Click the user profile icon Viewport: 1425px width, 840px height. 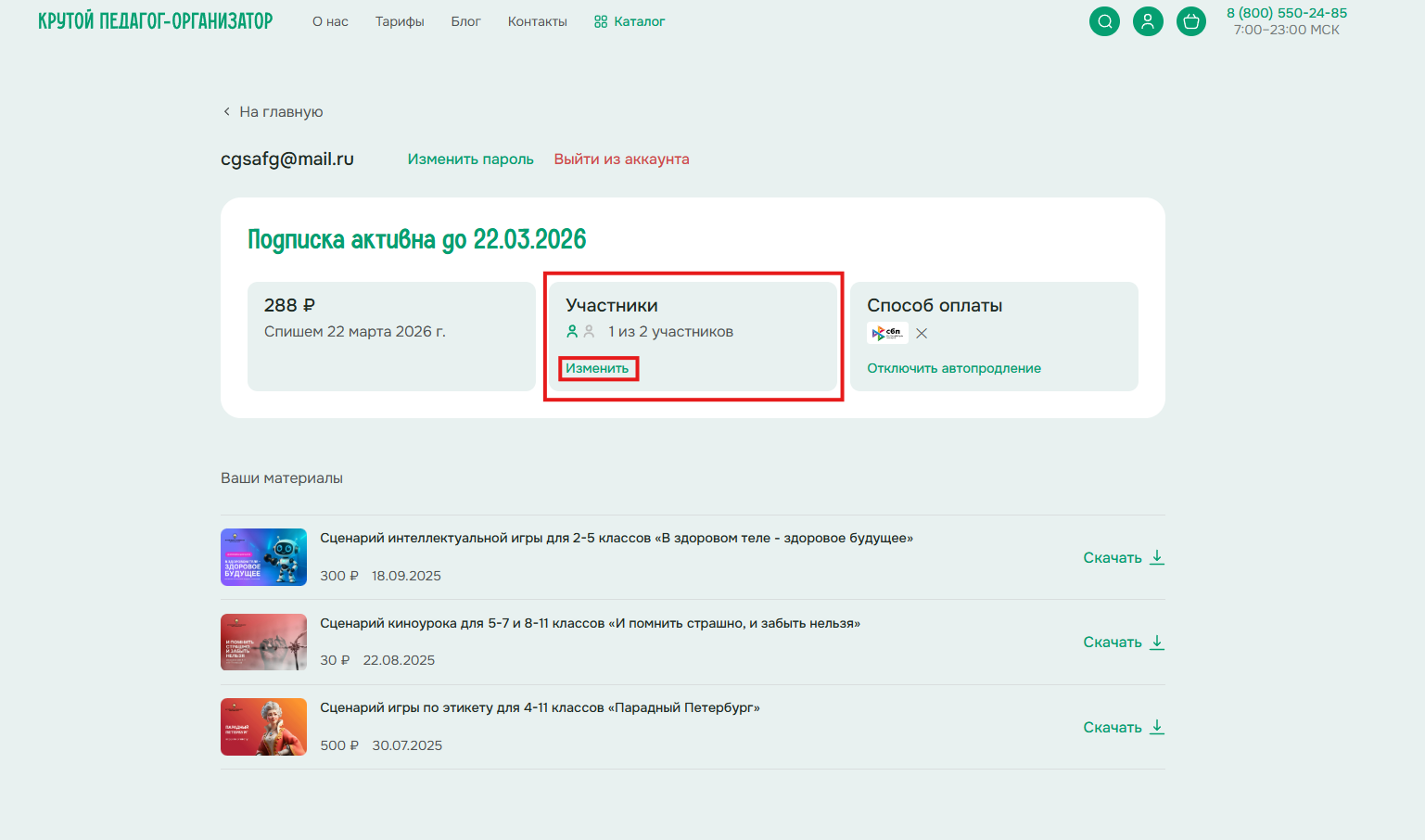[1148, 21]
